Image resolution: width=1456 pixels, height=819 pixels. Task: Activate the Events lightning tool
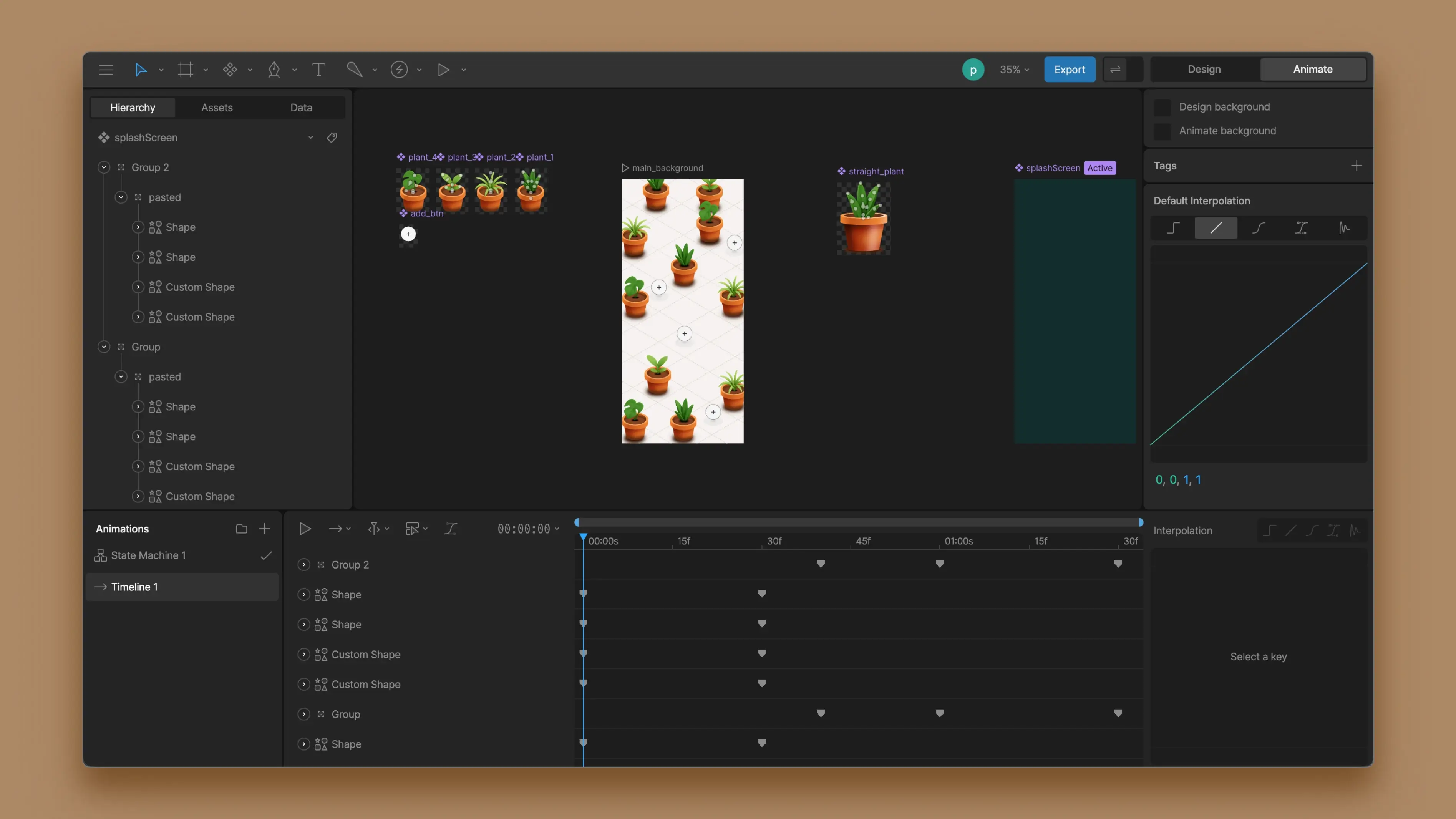pyautogui.click(x=399, y=70)
